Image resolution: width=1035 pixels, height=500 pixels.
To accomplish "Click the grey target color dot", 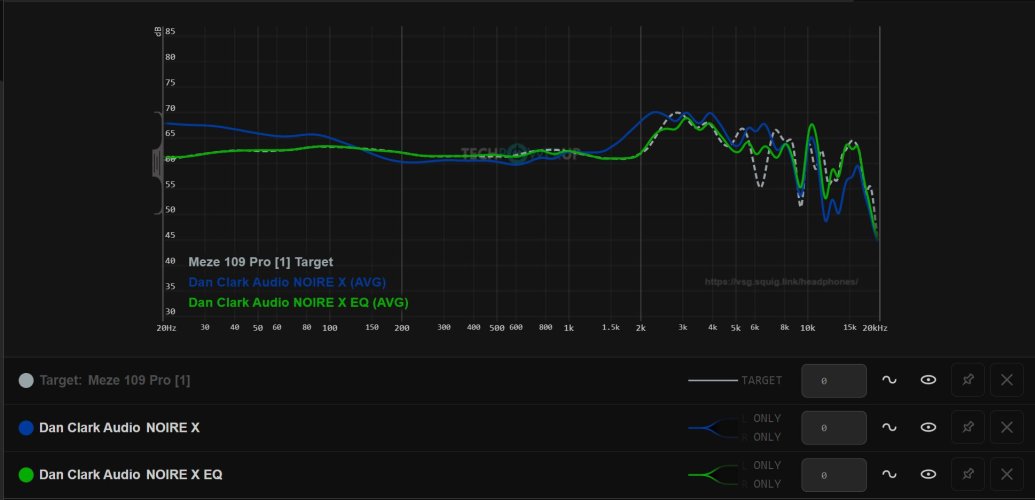I will tap(26, 380).
